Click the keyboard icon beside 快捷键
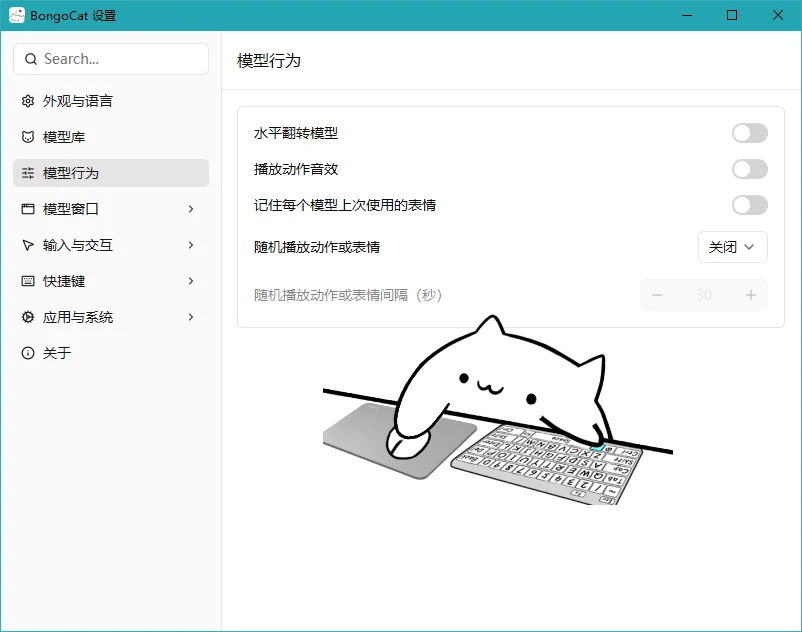 pyautogui.click(x=28, y=281)
